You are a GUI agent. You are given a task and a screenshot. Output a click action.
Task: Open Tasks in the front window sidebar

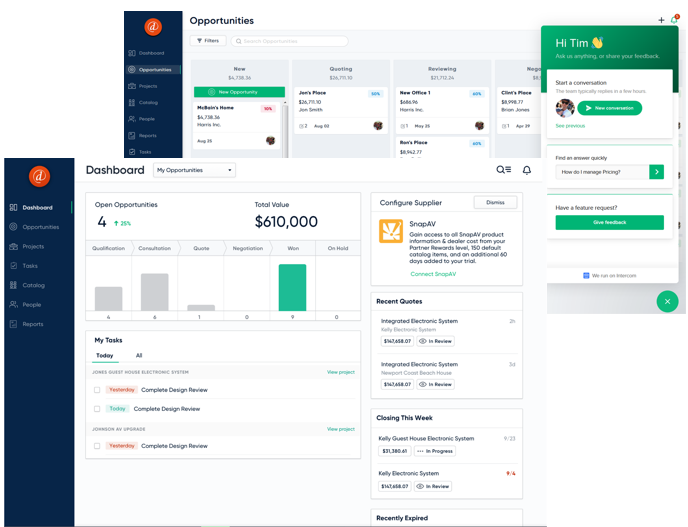[x=24, y=265]
